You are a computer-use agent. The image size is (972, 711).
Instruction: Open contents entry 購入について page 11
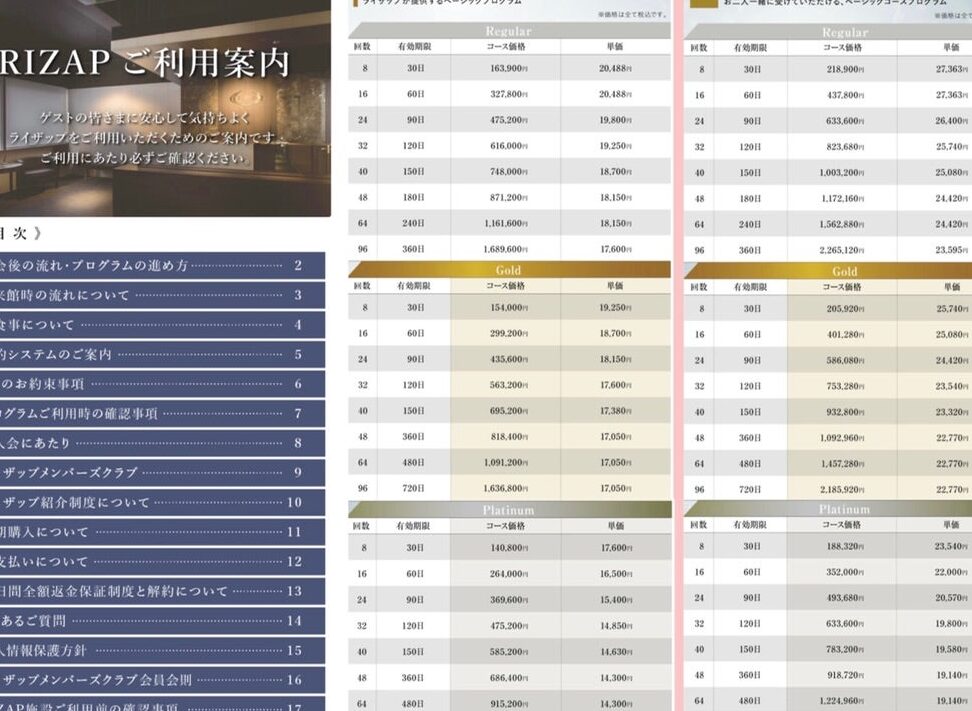click(x=162, y=532)
